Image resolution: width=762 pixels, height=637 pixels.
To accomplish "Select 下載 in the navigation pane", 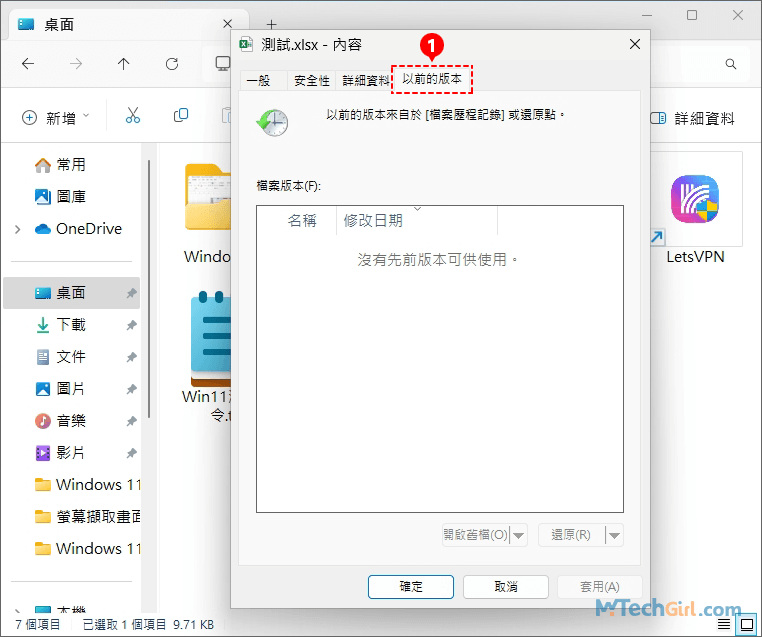I will [x=71, y=325].
